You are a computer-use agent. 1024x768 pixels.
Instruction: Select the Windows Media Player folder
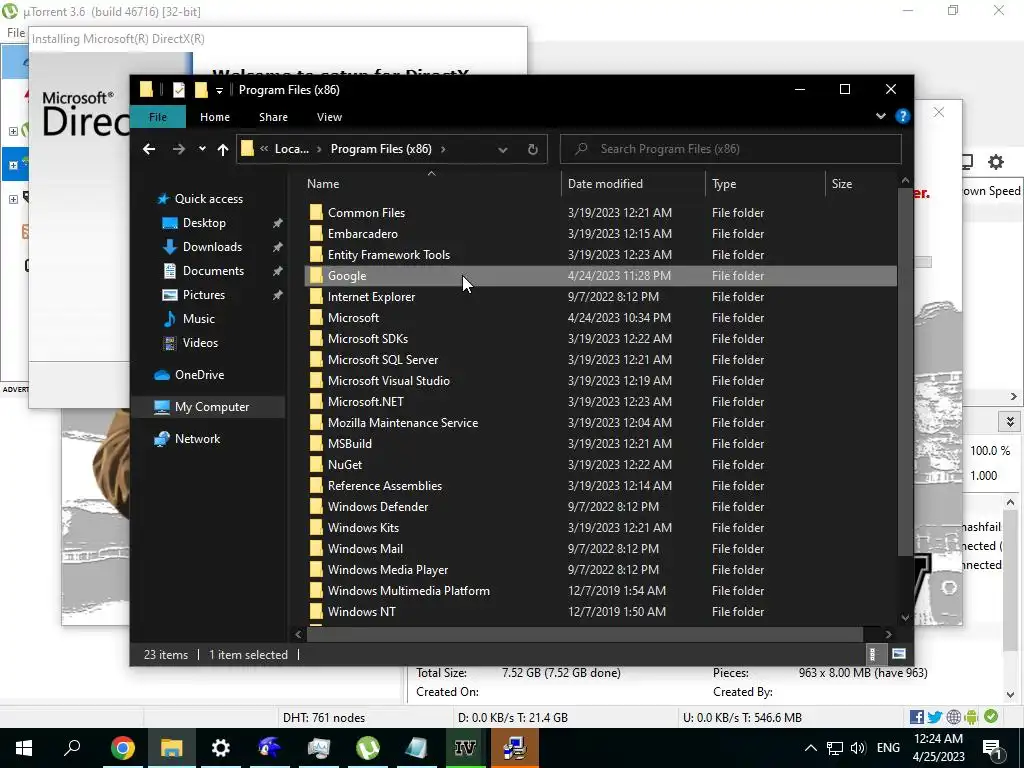pos(600,569)
